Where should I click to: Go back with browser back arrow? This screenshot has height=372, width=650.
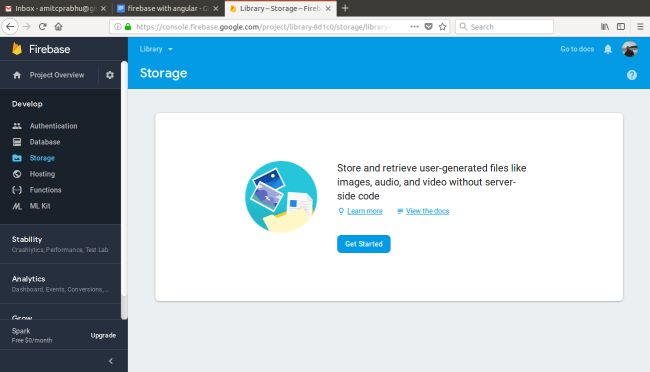(10, 27)
